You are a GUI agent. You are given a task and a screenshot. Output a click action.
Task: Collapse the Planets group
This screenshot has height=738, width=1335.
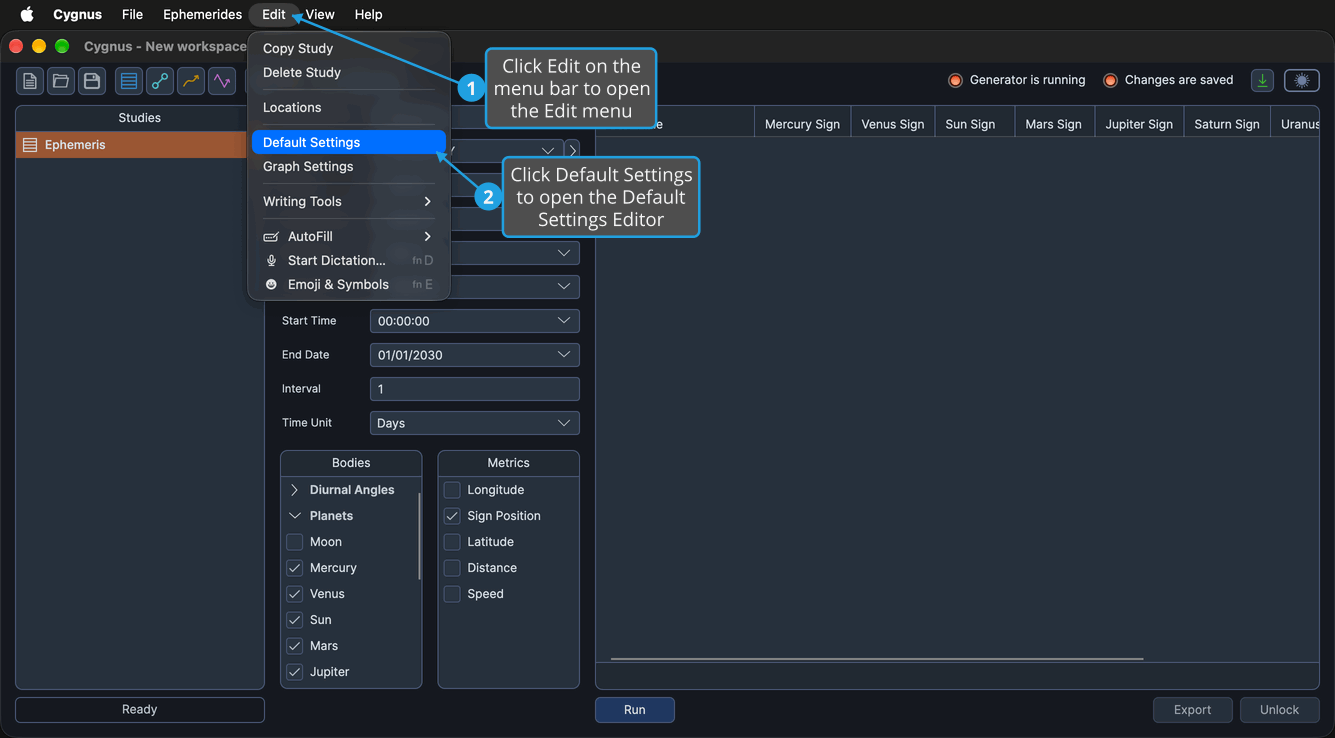[x=294, y=516]
